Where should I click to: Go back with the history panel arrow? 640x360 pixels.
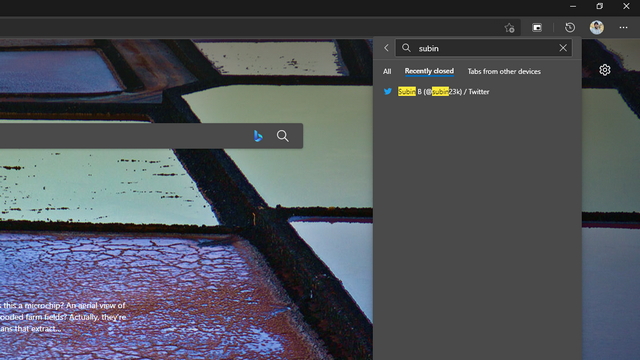386,48
